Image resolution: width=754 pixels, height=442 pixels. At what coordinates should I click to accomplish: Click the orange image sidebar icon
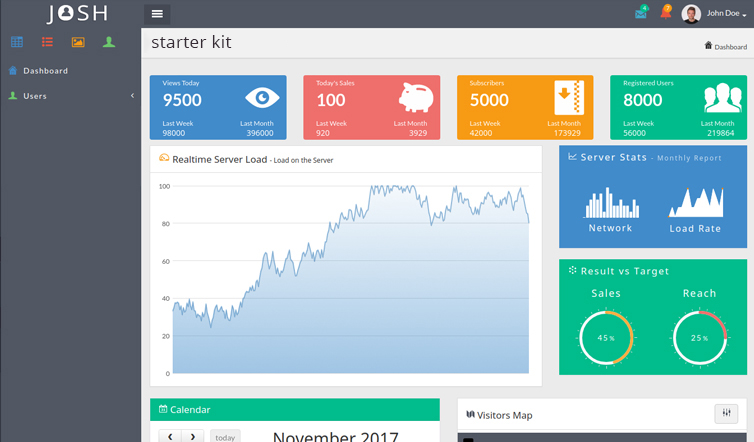point(78,42)
